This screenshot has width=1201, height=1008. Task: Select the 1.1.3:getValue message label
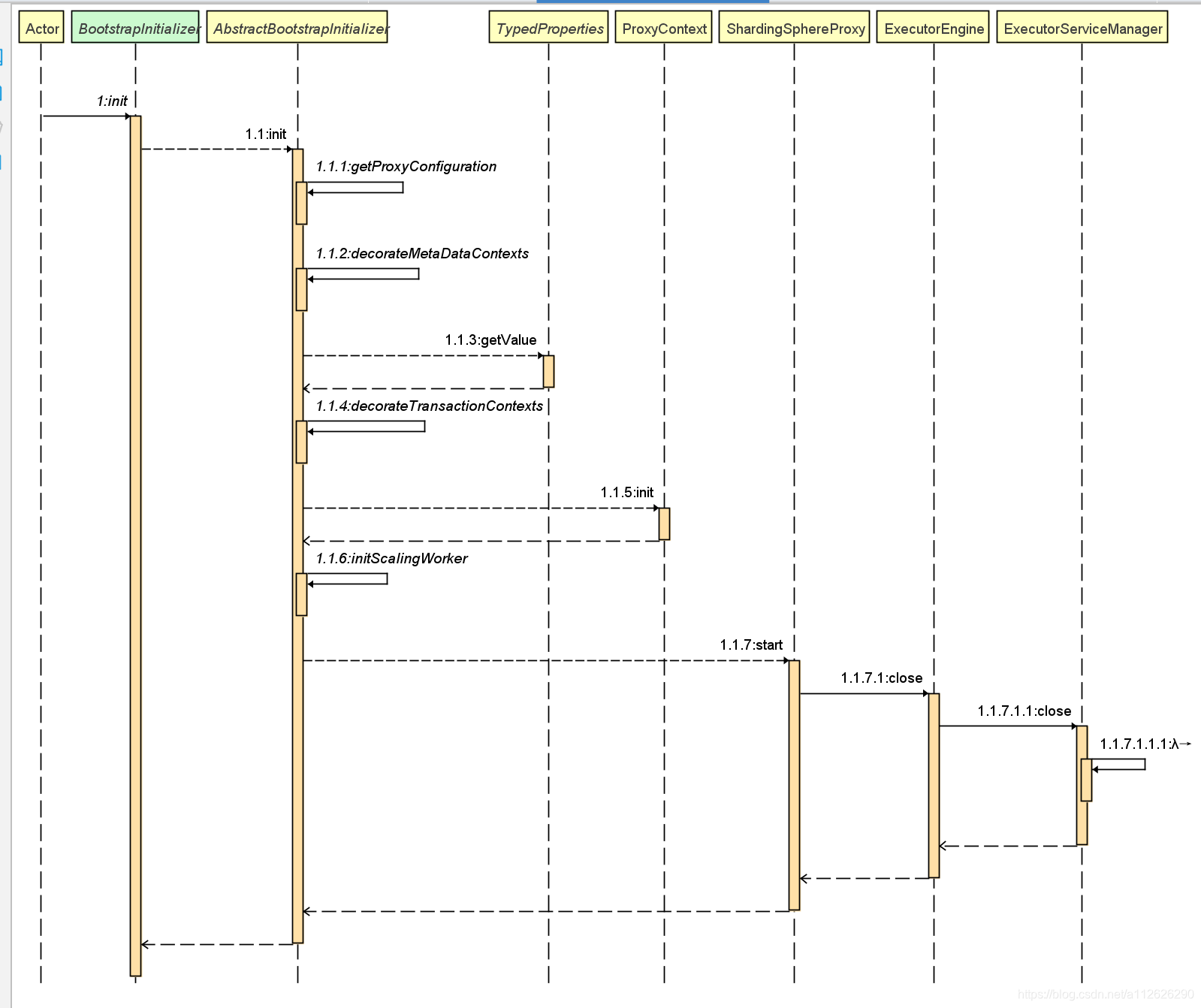490,340
